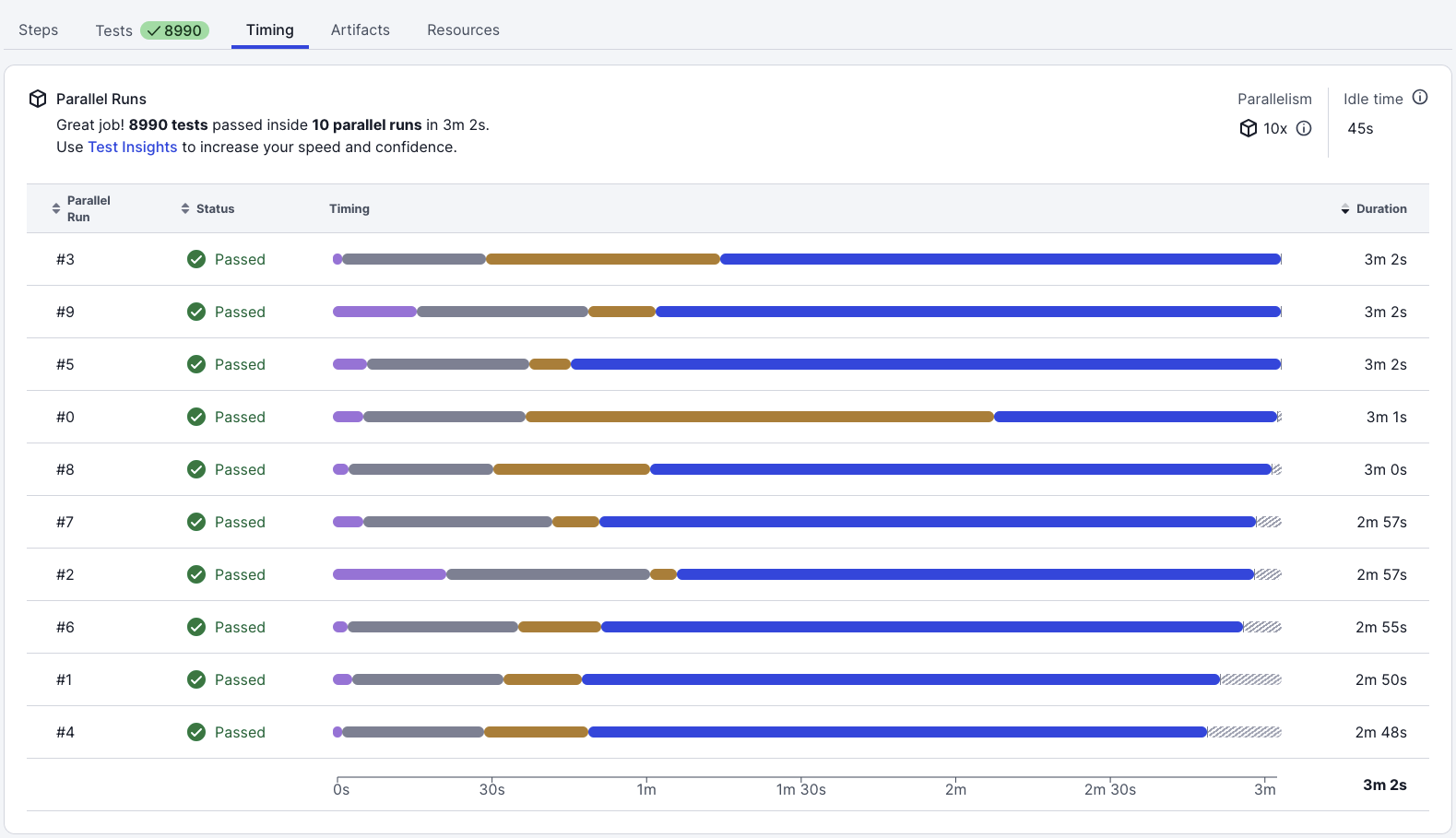Select parallel run #6 label
The height and width of the screenshot is (838, 1456).
pyautogui.click(x=65, y=627)
